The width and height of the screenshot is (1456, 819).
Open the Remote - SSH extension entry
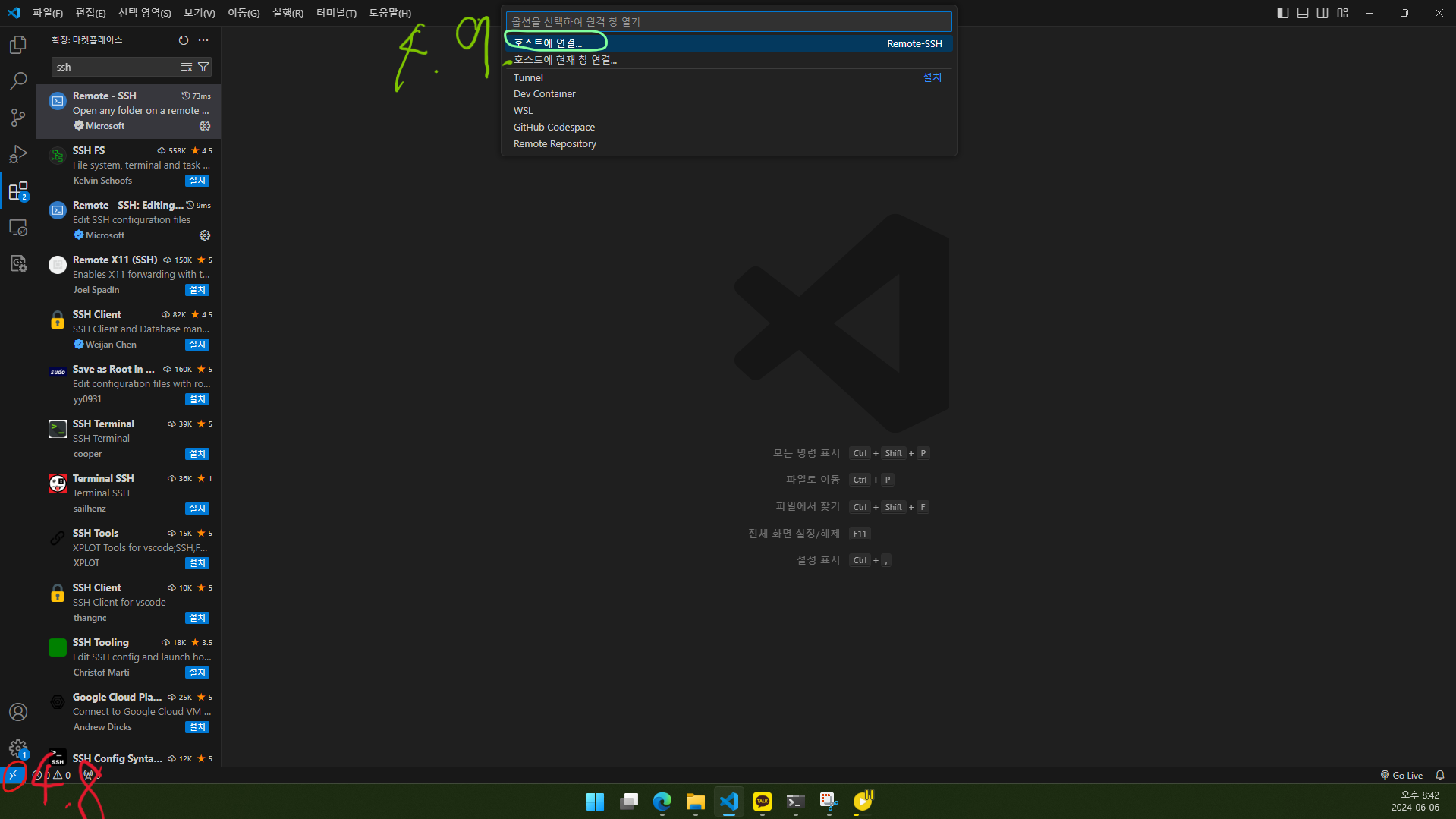(129, 111)
